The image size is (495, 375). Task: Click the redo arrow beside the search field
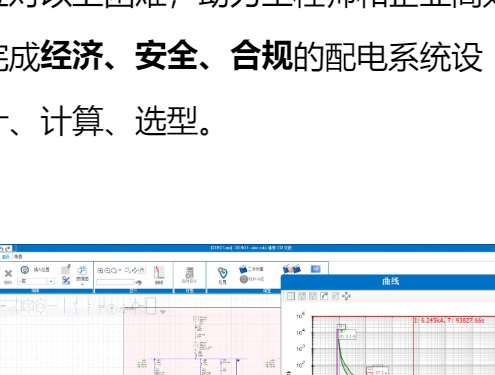138,282
